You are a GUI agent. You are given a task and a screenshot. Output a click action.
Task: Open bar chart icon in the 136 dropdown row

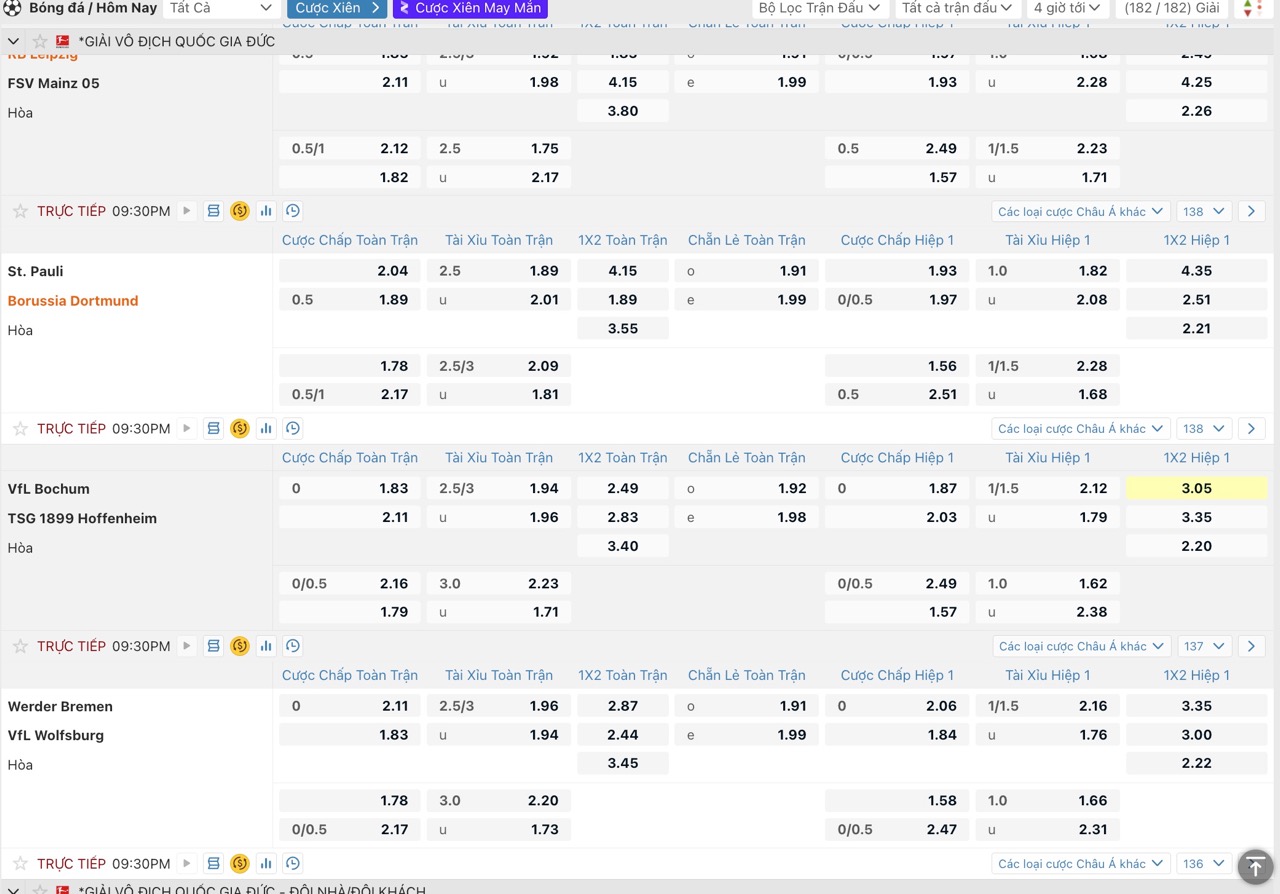coord(266,864)
